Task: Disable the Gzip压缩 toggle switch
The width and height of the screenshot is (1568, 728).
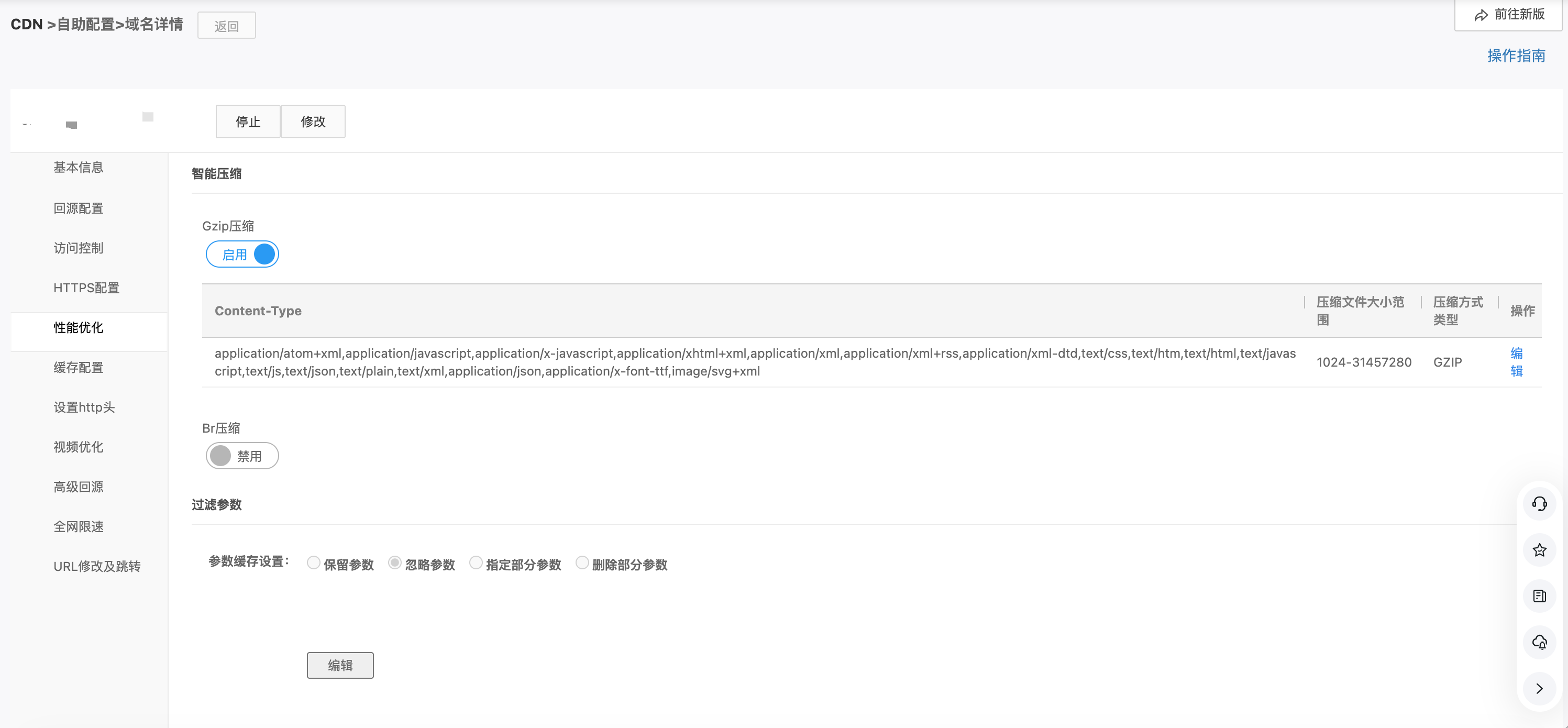Action: tap(242, 255)
